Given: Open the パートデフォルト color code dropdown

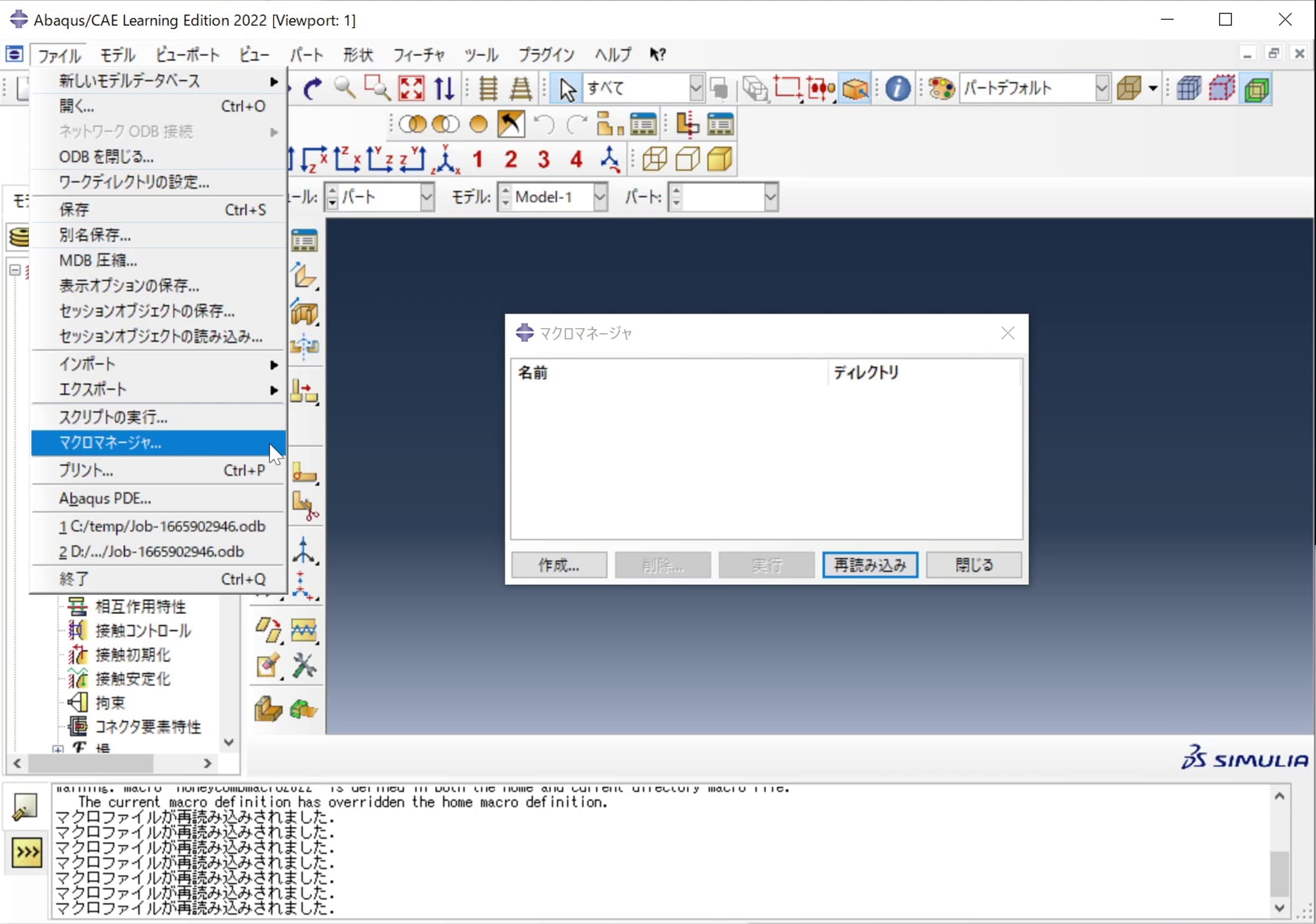Looking at the screenshot, I should [1103, 88].
